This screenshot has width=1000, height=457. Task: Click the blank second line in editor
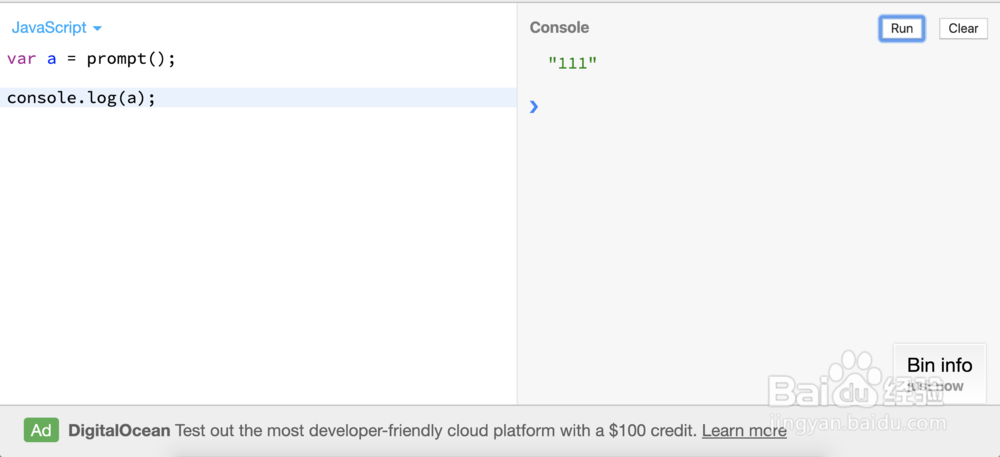point(200,78)
